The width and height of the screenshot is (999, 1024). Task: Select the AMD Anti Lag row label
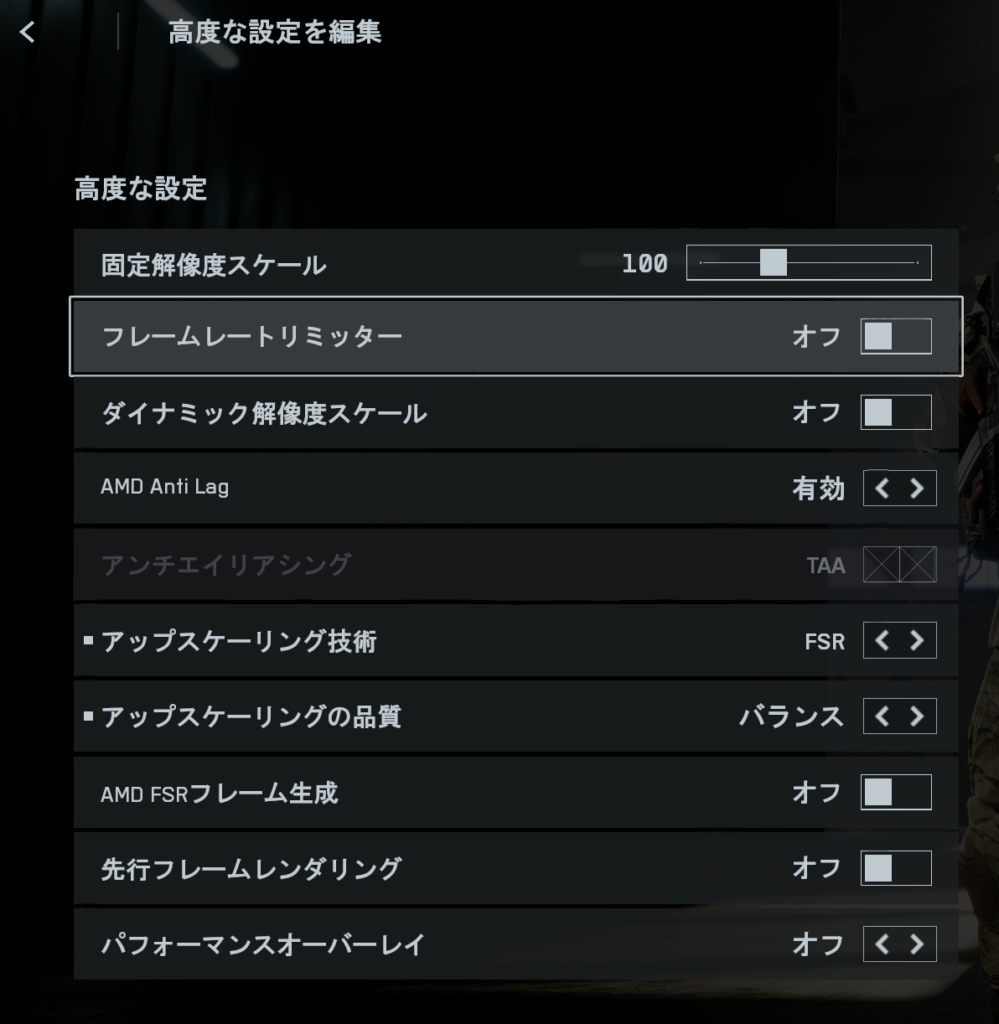(165, 487)
